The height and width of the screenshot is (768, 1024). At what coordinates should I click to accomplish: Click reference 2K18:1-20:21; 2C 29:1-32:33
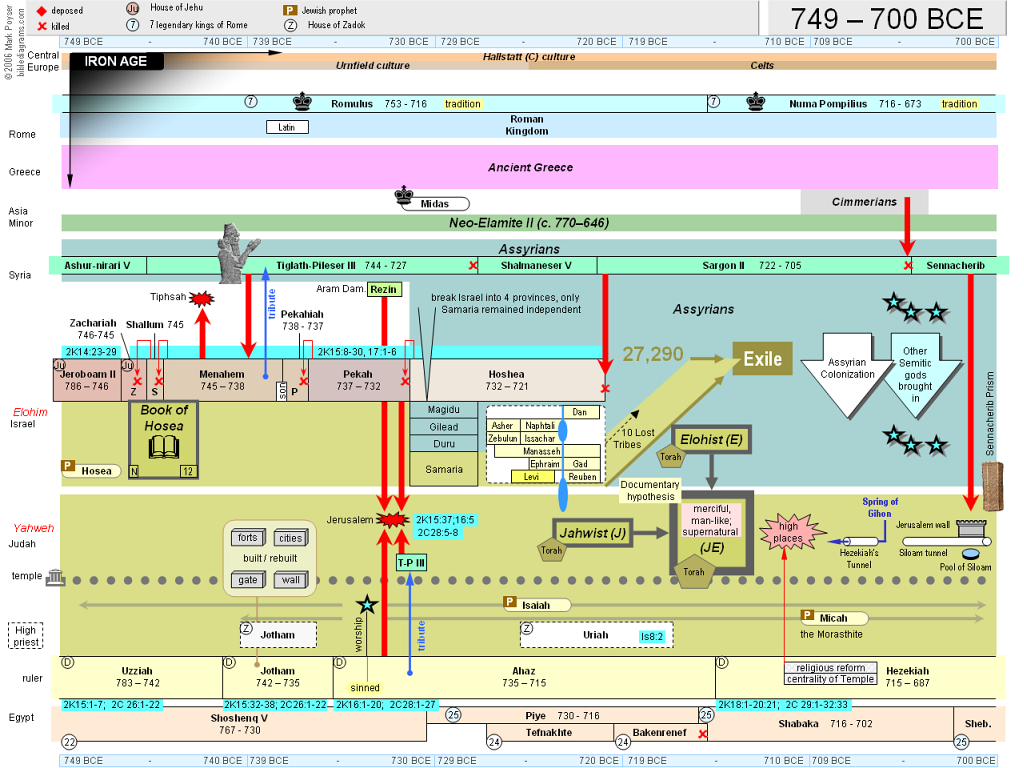[782, 705]
